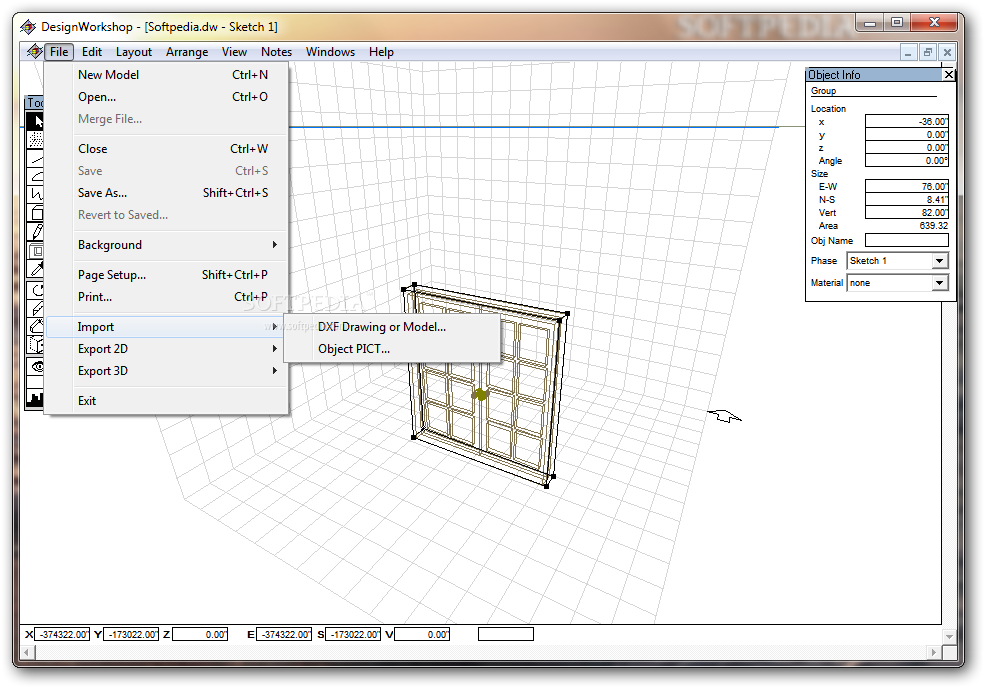Open the Arrange menu
Image resolution: width=985 pixels, height=688 pixels.
tap(187, 52)
